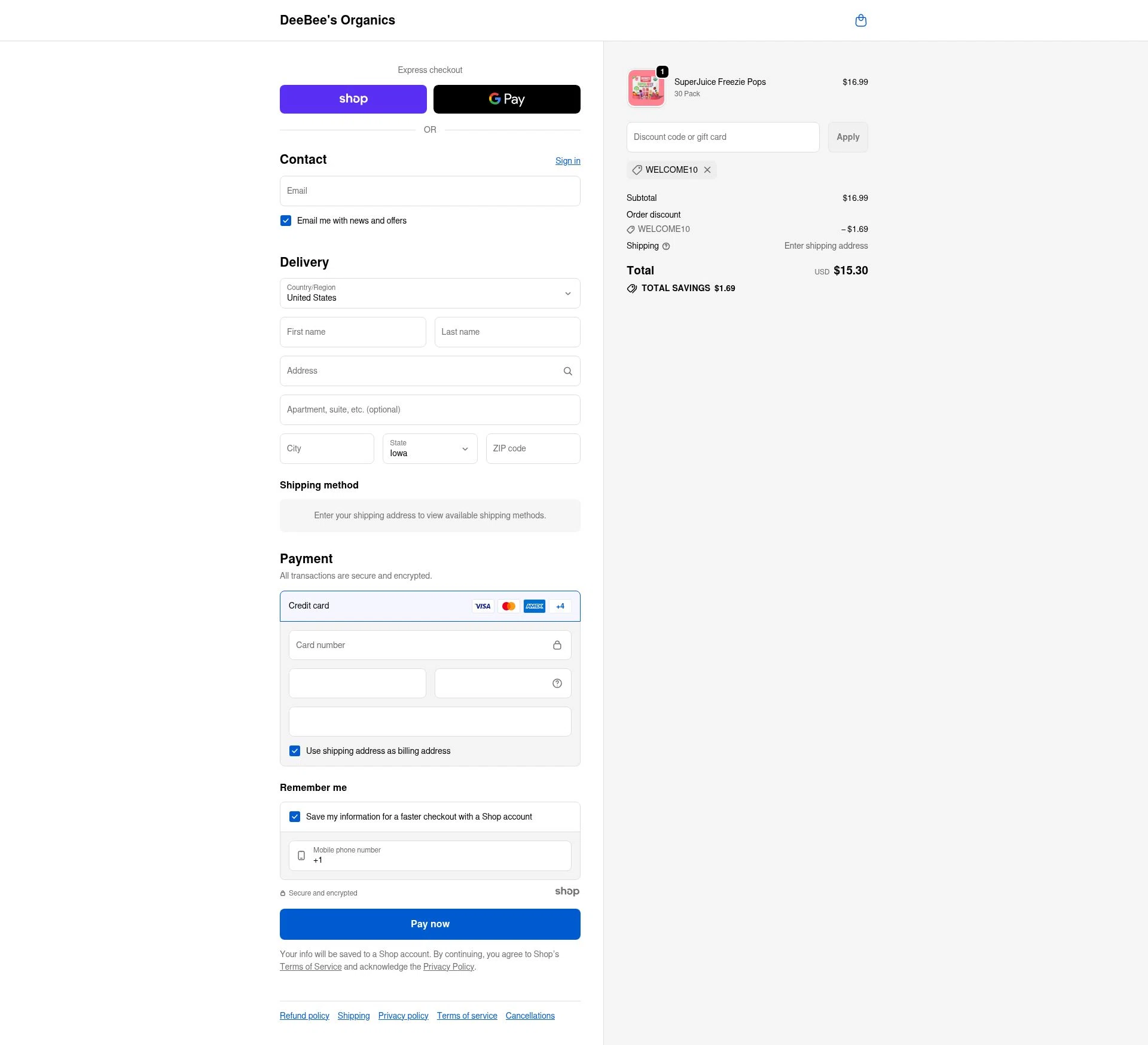Open the cart bag icon in header
Screen dimensions: 1148x1045
pyautogui.click(x=860, y=21)
